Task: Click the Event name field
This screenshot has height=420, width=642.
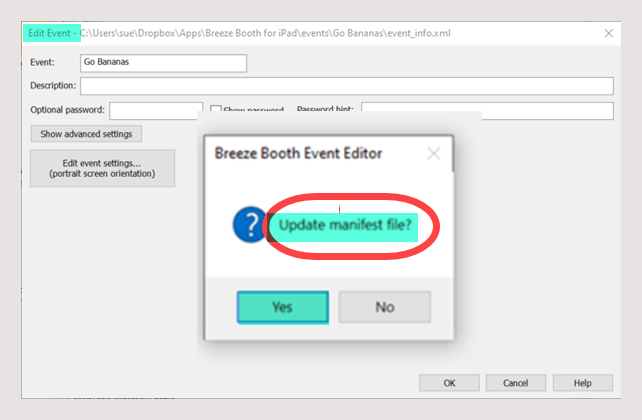Action: (x=163, y=63)
